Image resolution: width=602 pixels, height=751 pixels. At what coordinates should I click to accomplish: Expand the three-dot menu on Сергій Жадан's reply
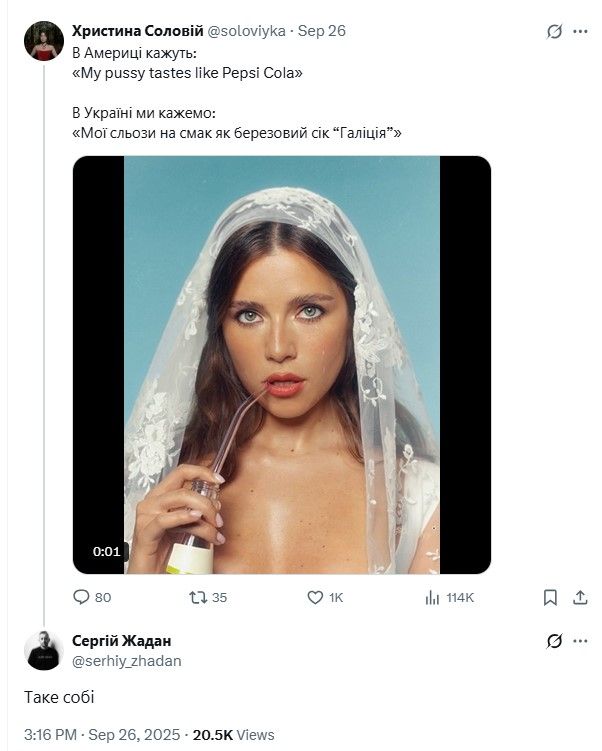[x=580, y=641]
